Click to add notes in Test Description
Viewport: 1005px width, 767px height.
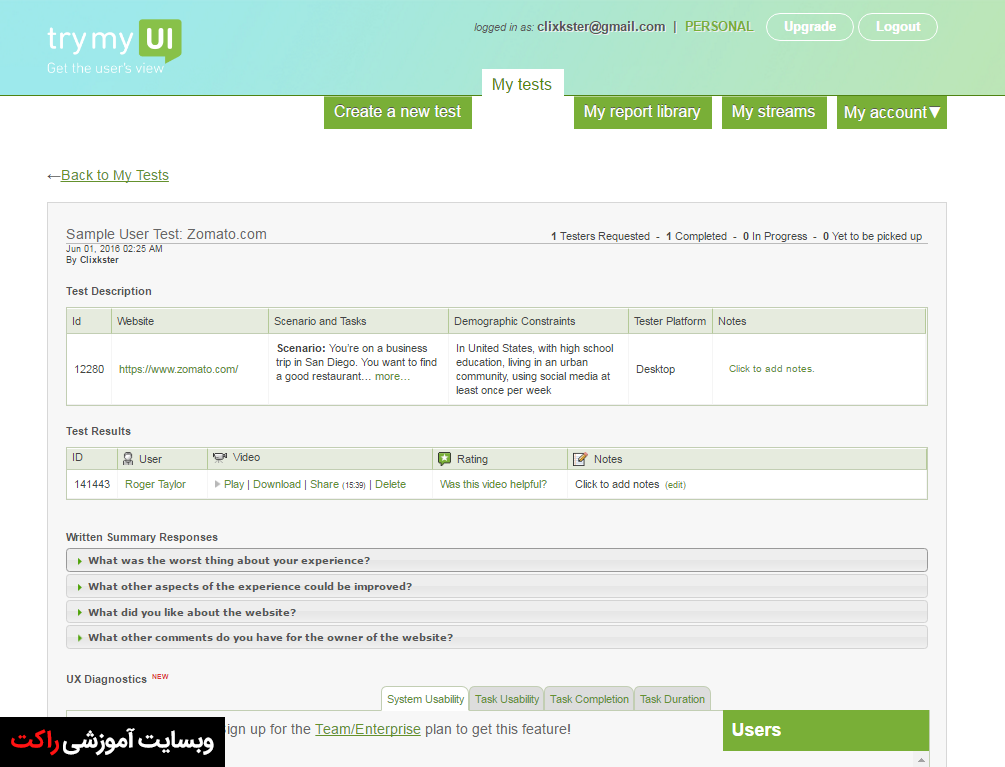tap(771, 369)
